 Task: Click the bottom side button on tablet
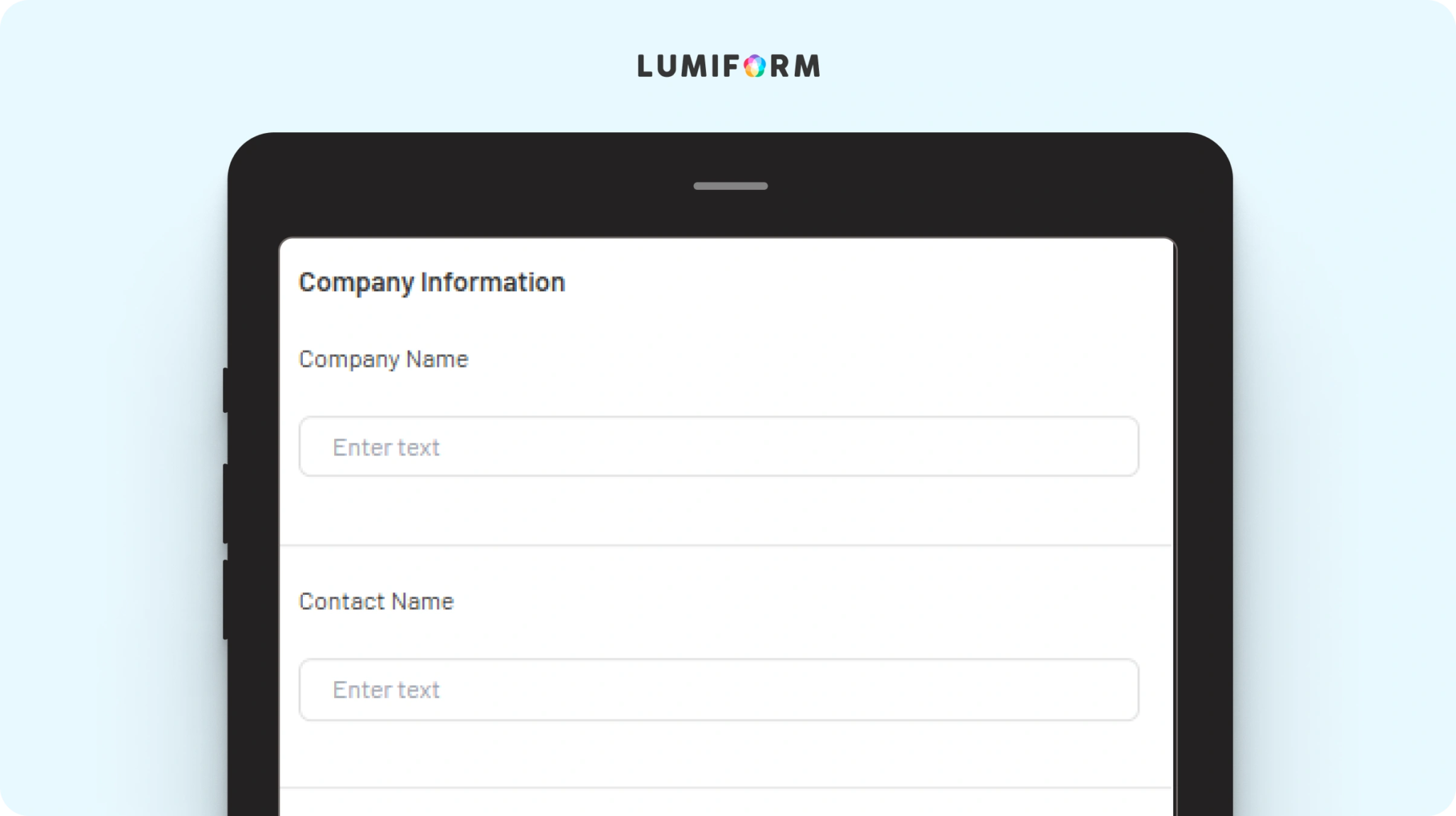pos(225,599)
